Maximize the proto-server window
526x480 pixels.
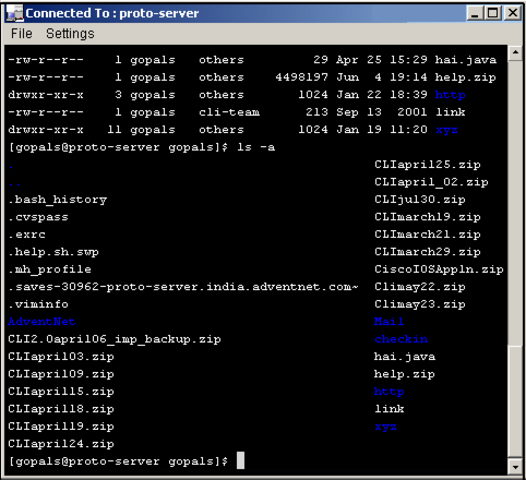tap(493, 14)
